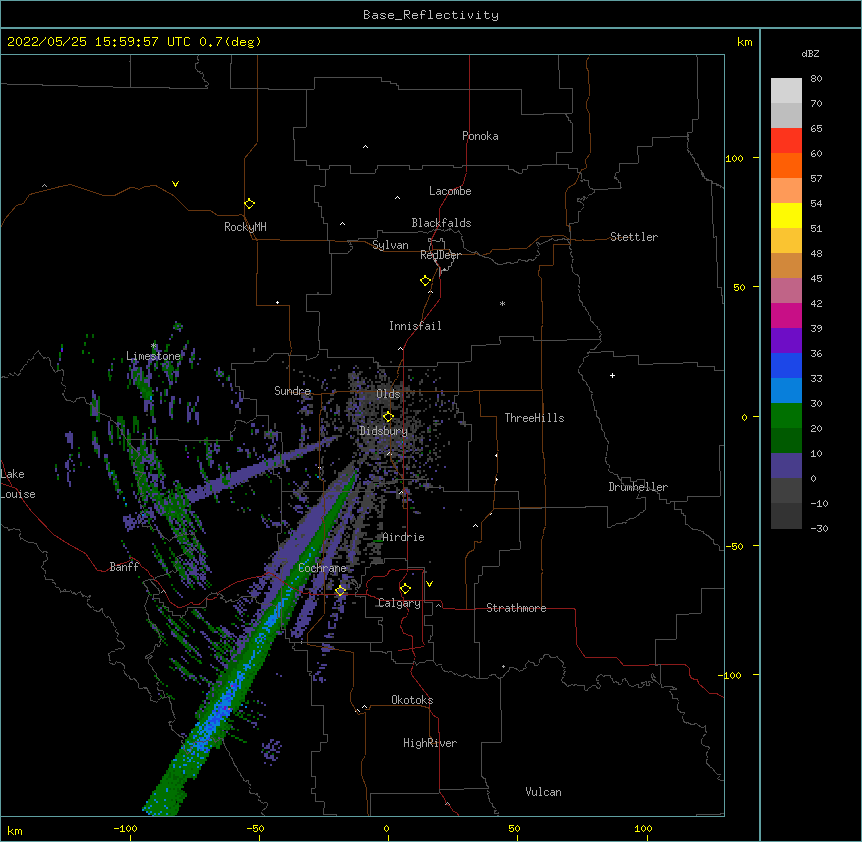862x842 pixels.
Task: Click the 50 tick on the bottom axis
Action: coord(514,828)
